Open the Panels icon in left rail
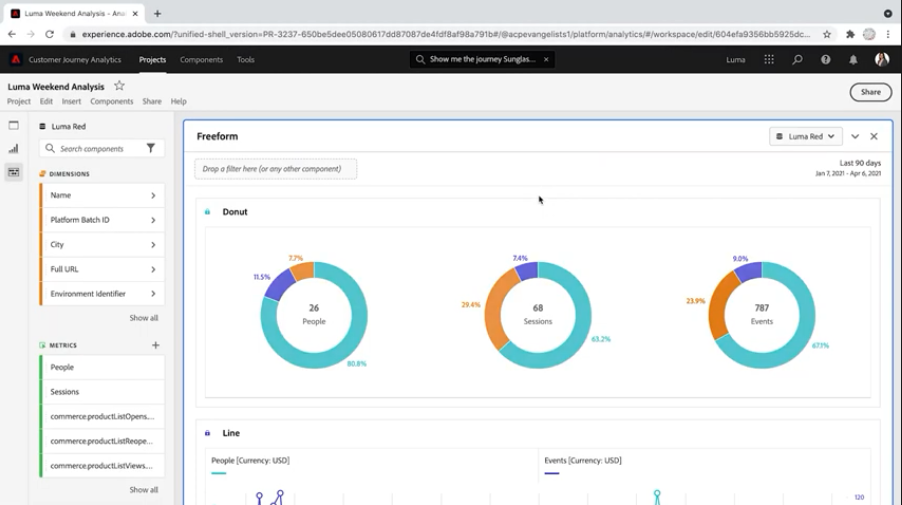This screenshot has width=902, height=505. click(13, 125)
